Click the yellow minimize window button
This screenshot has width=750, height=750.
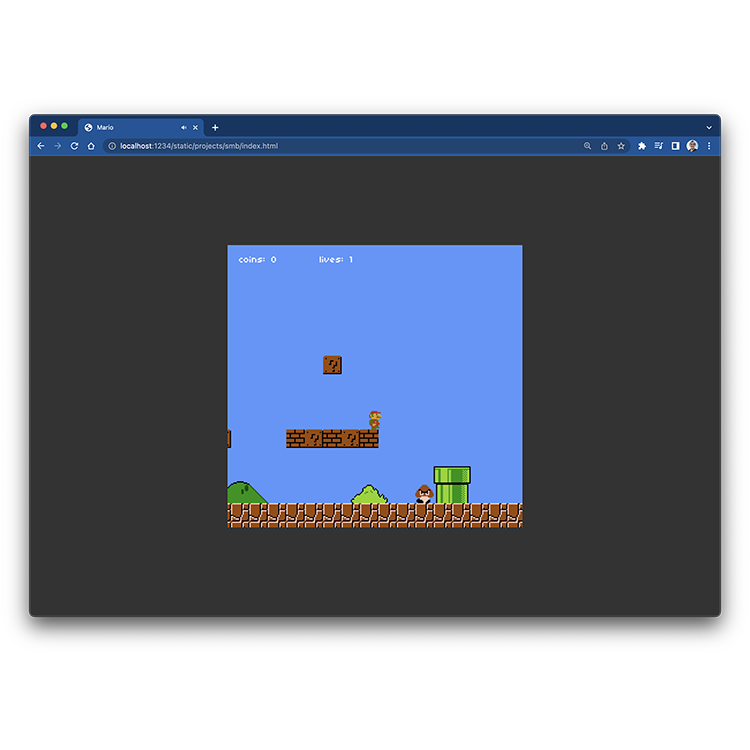[54, 126]
